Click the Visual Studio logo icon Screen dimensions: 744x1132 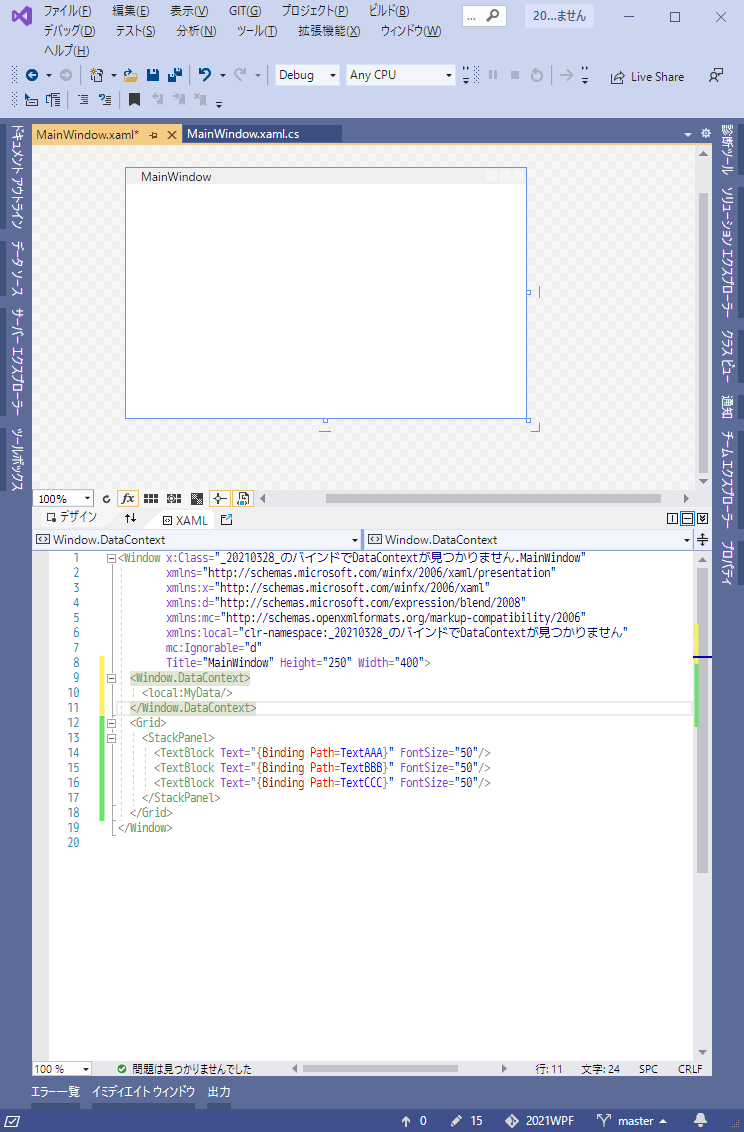point(22,16)
